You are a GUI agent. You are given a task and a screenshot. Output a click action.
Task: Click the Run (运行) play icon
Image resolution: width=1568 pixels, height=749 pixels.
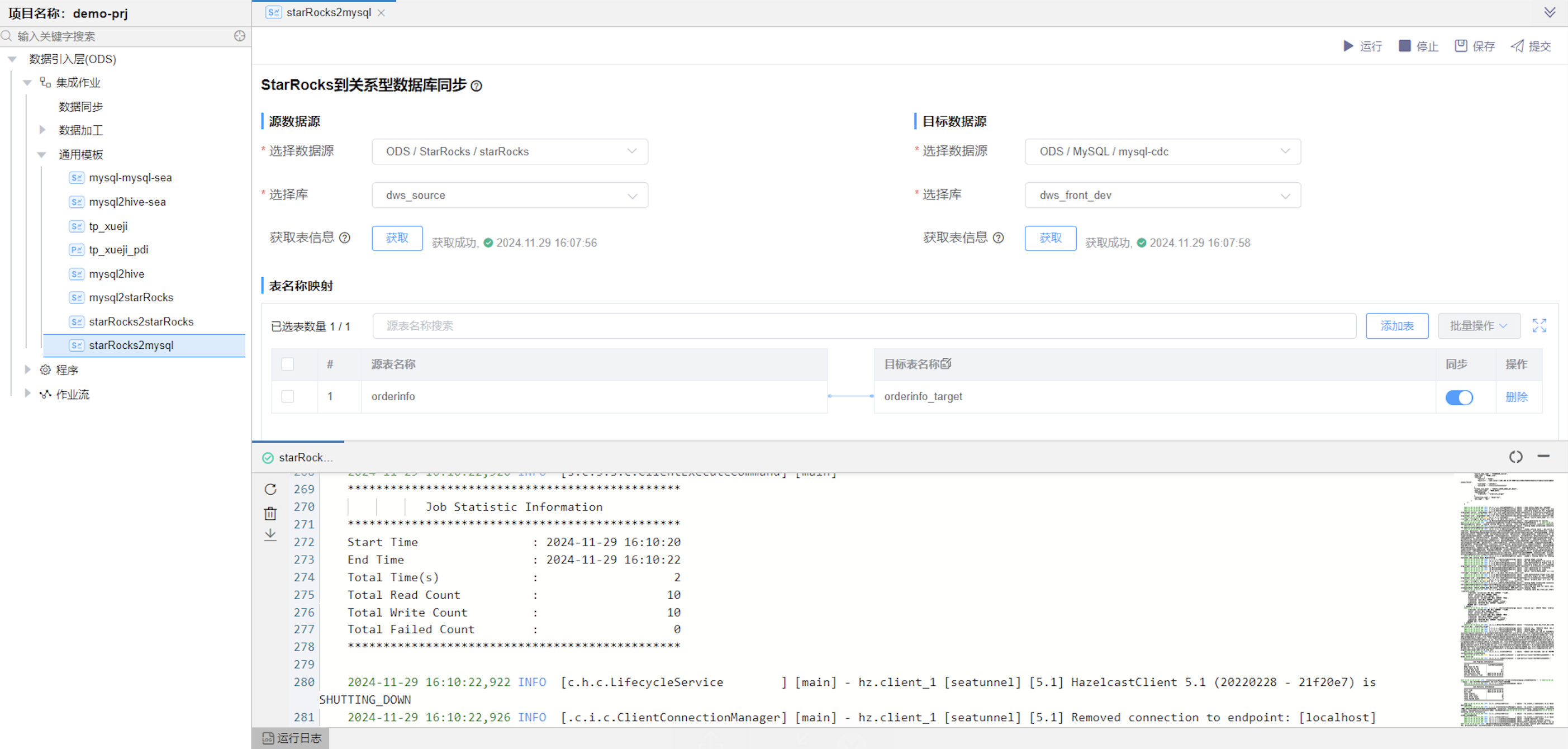tap(1348, 46)
